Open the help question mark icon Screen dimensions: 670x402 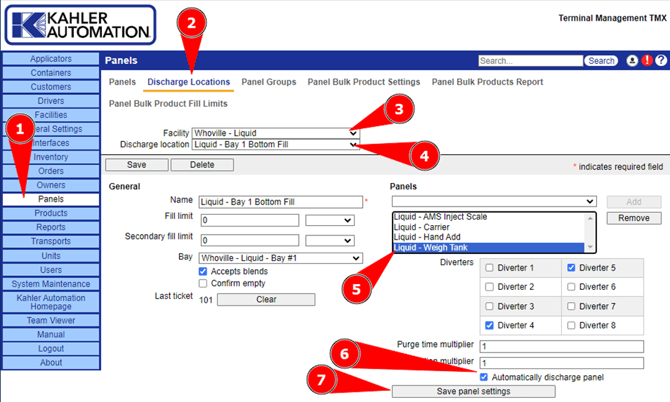point(661,61)
